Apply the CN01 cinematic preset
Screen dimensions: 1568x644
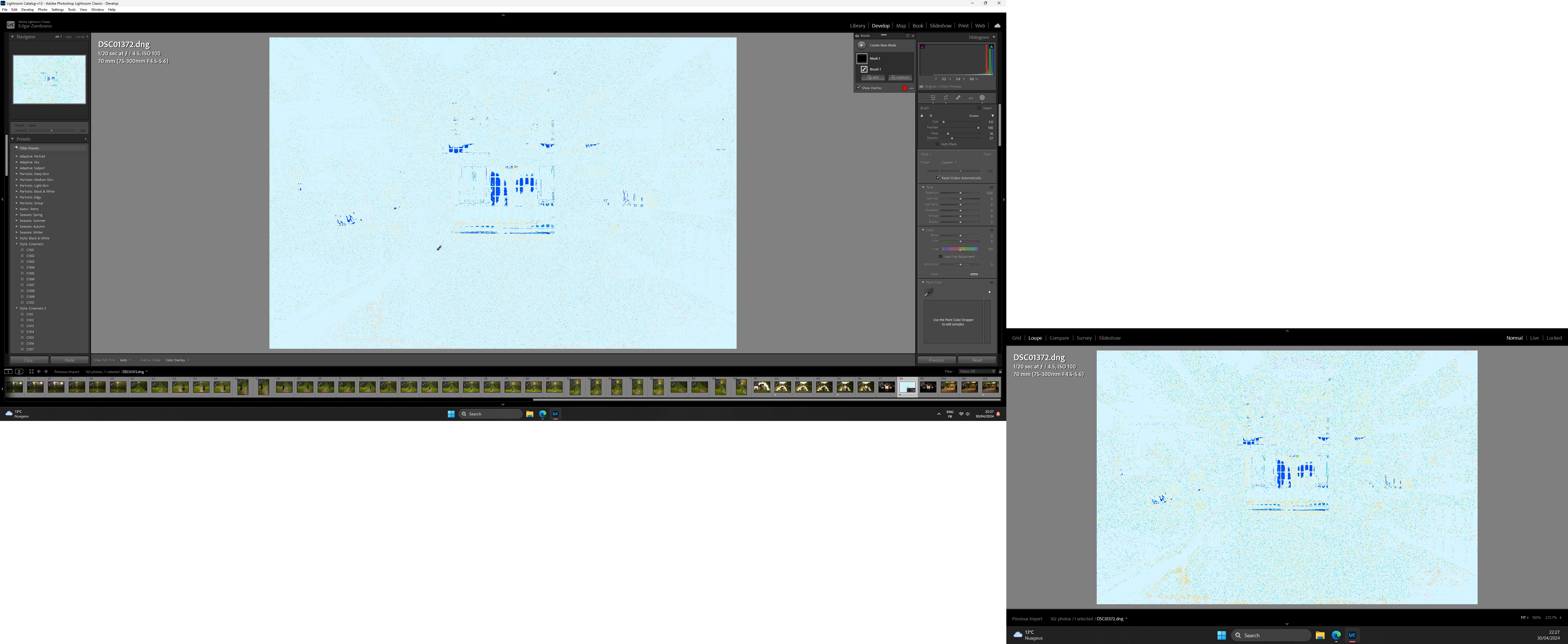pyautogui.click(x=30, y=250)
